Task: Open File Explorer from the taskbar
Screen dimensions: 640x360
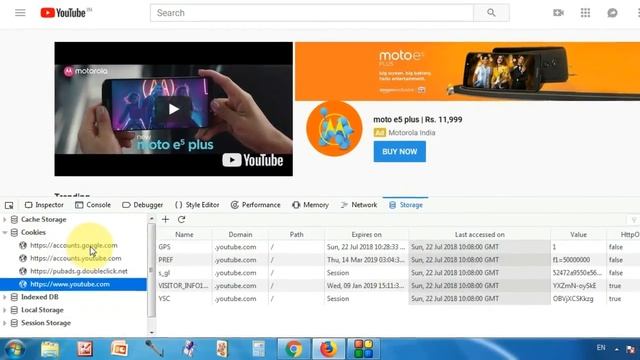Action: pos(50,349)
